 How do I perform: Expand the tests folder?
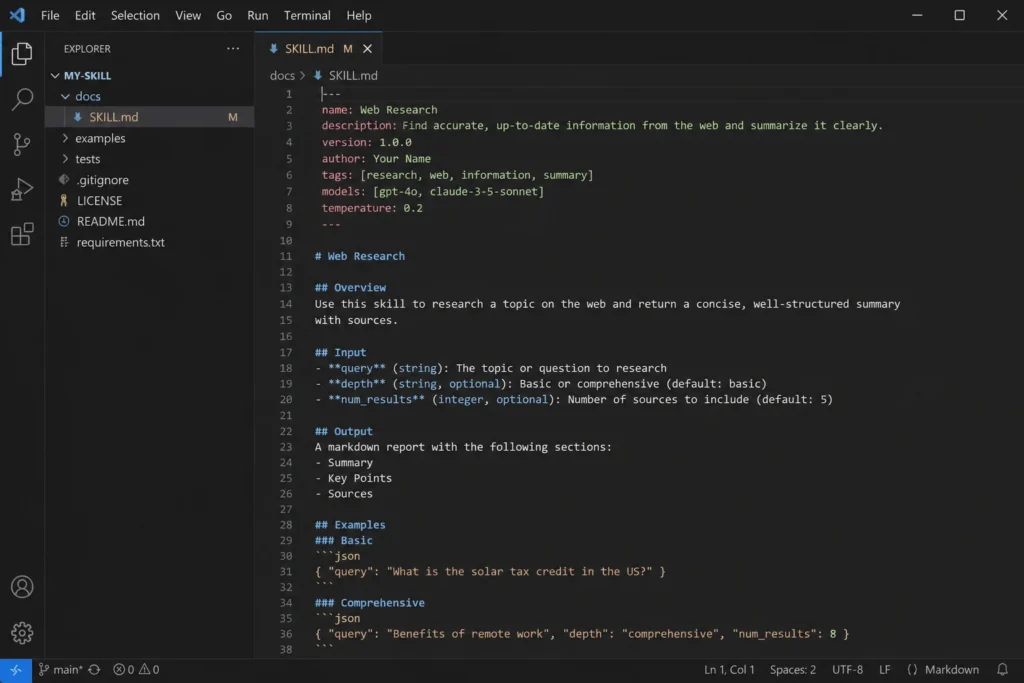65,159
